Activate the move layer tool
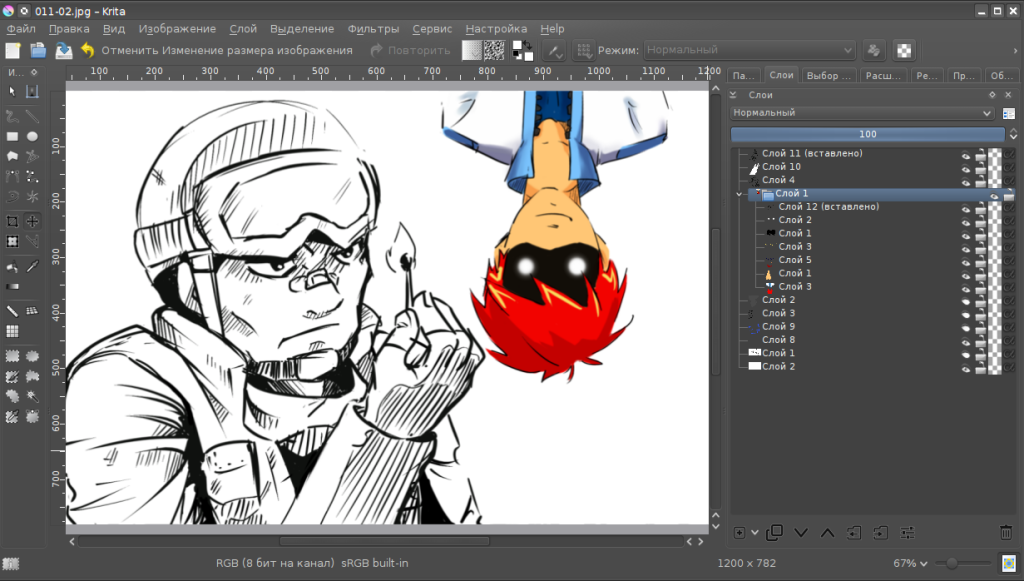 32,221
